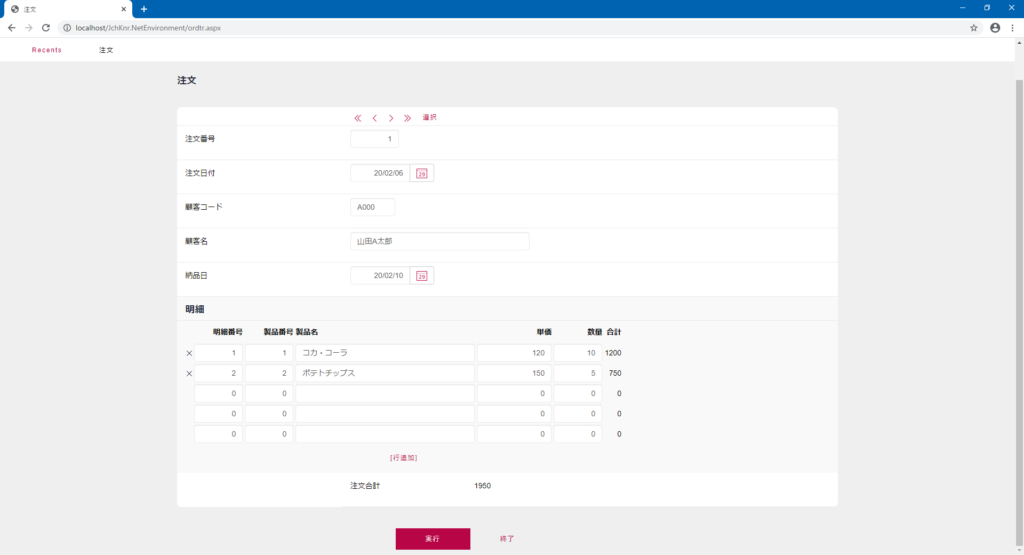Viewport: 1024px width, 555px height.
Task: Click the 注文合計 value 1950
Action: pyautogui.click(x=483, y=486)
